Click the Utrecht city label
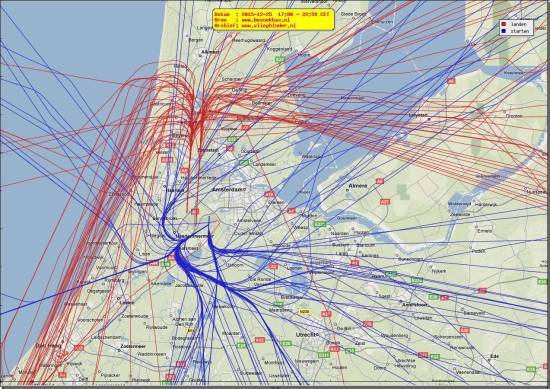 [x=307, y=335]
